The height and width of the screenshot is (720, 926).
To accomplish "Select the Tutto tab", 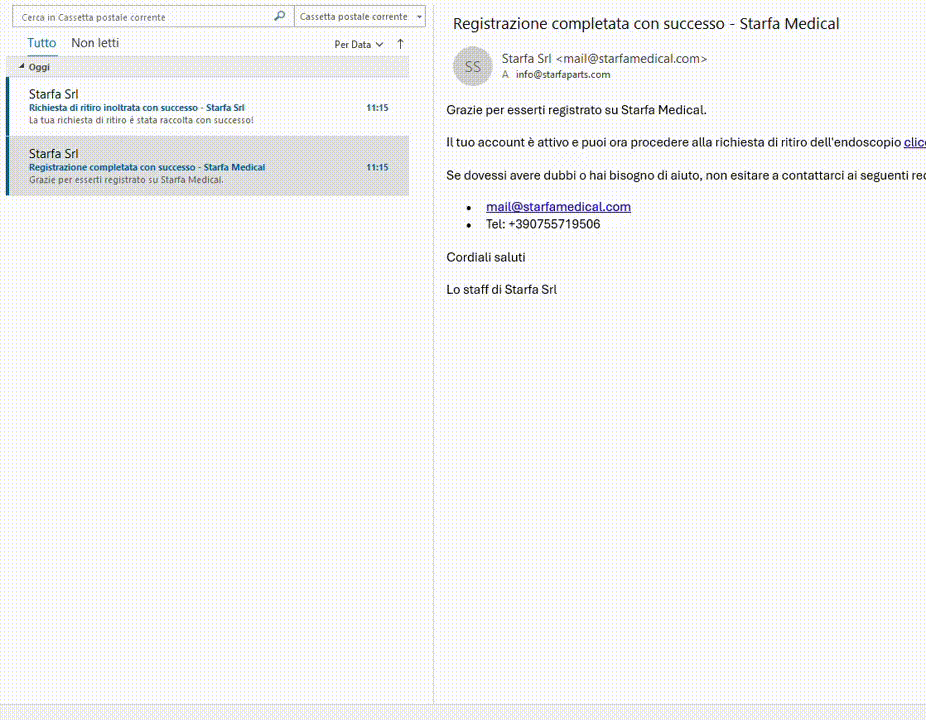I will [41, 43].
